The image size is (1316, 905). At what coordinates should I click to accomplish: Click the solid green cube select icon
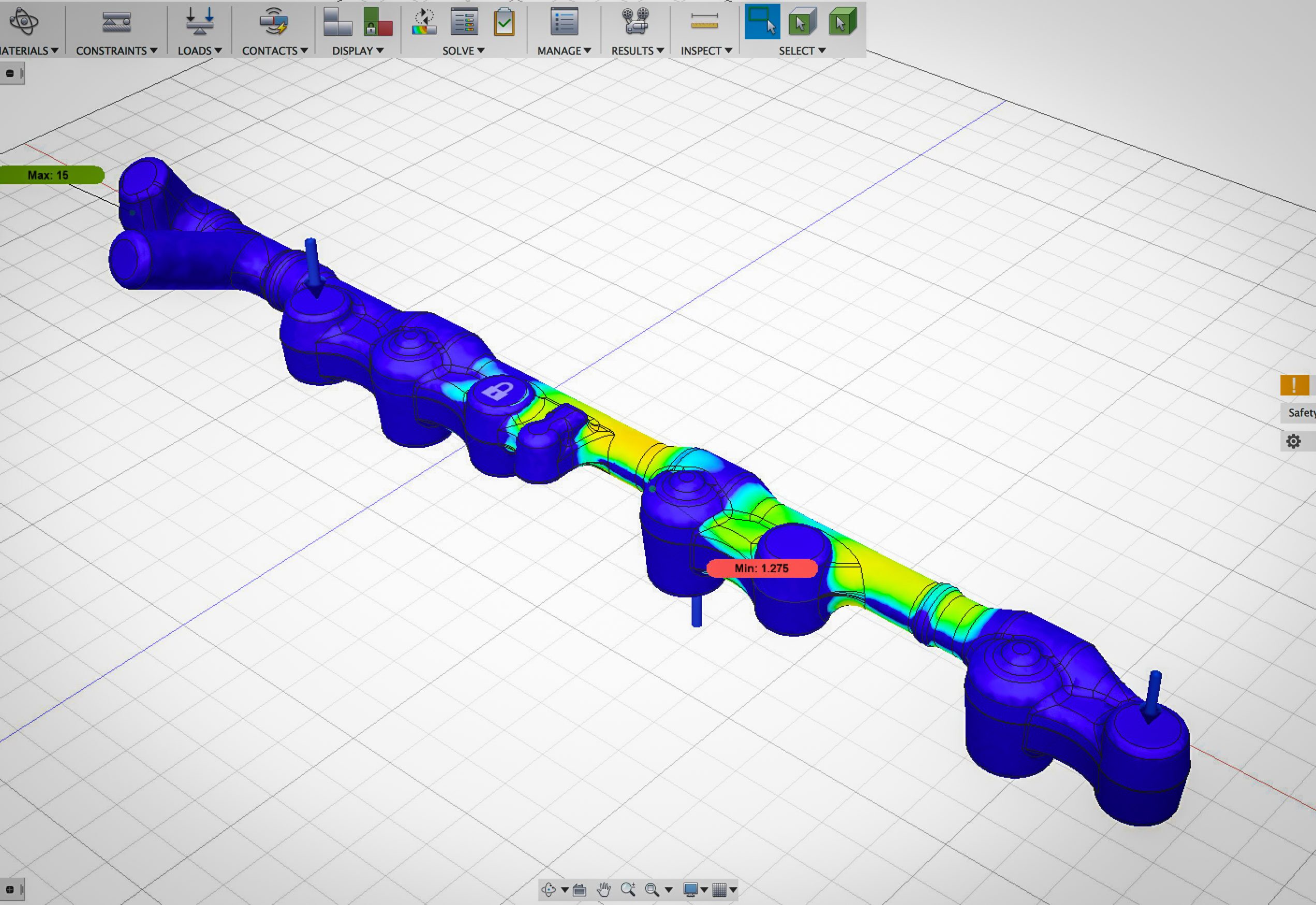click(842, 22)
